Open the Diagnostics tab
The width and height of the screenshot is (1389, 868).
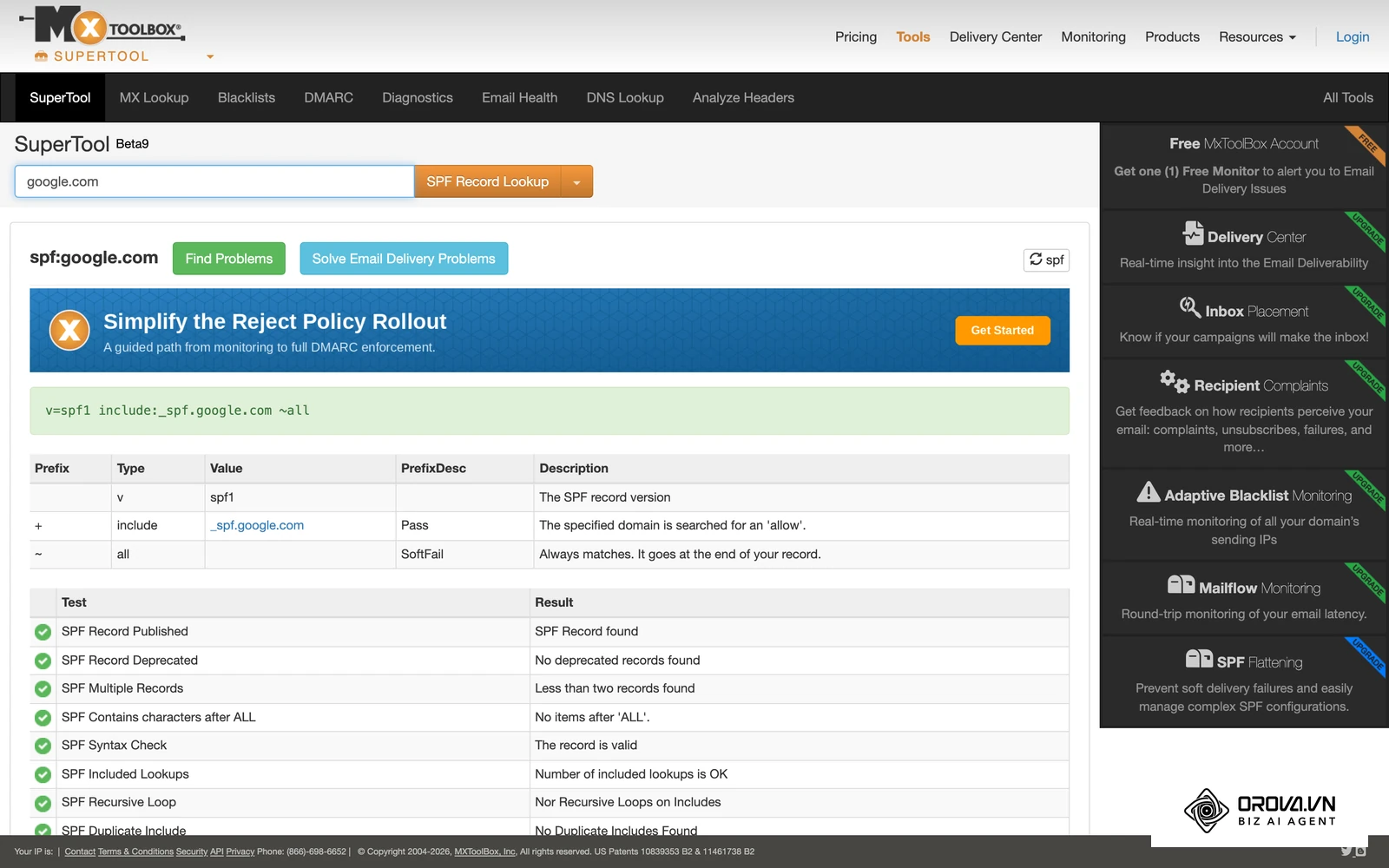(418, 97)
